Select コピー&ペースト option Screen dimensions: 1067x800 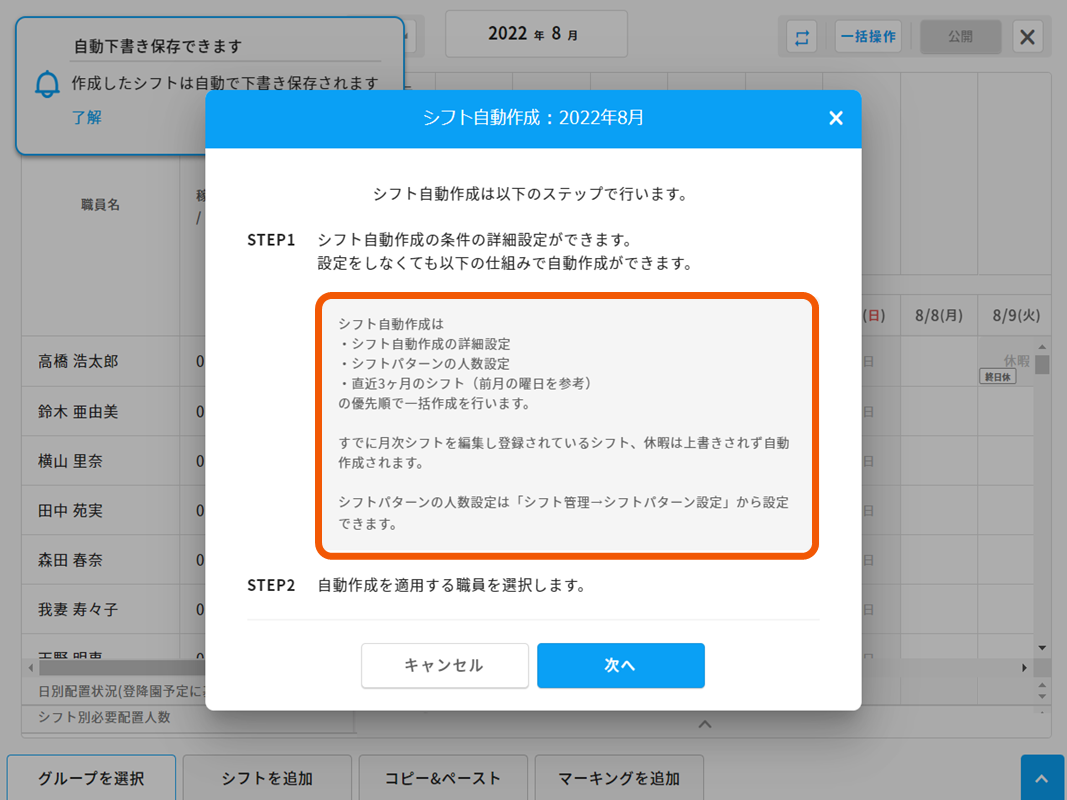pos(443,778)
